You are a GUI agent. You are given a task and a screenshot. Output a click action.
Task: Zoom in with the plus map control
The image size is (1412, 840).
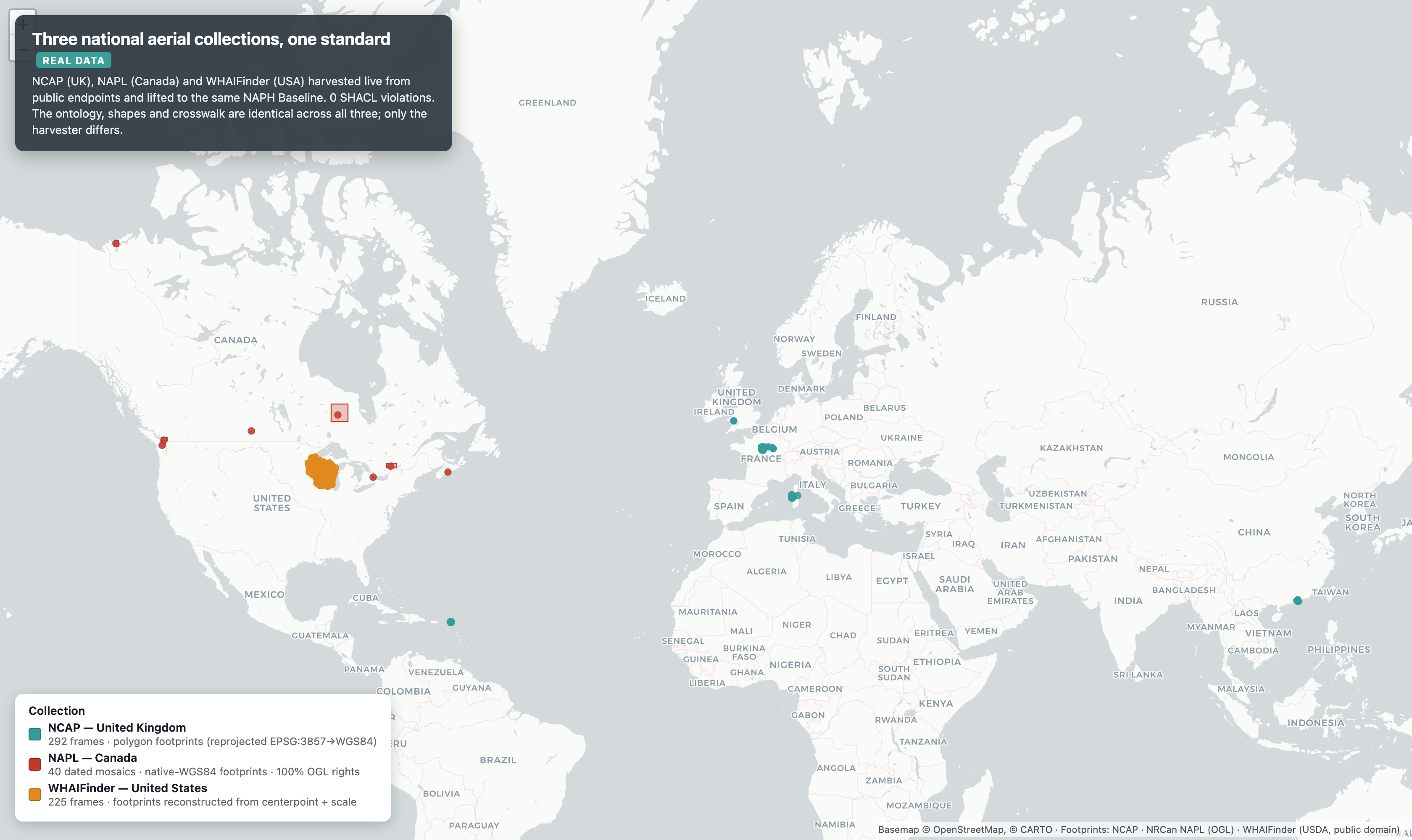click(23, 23)
